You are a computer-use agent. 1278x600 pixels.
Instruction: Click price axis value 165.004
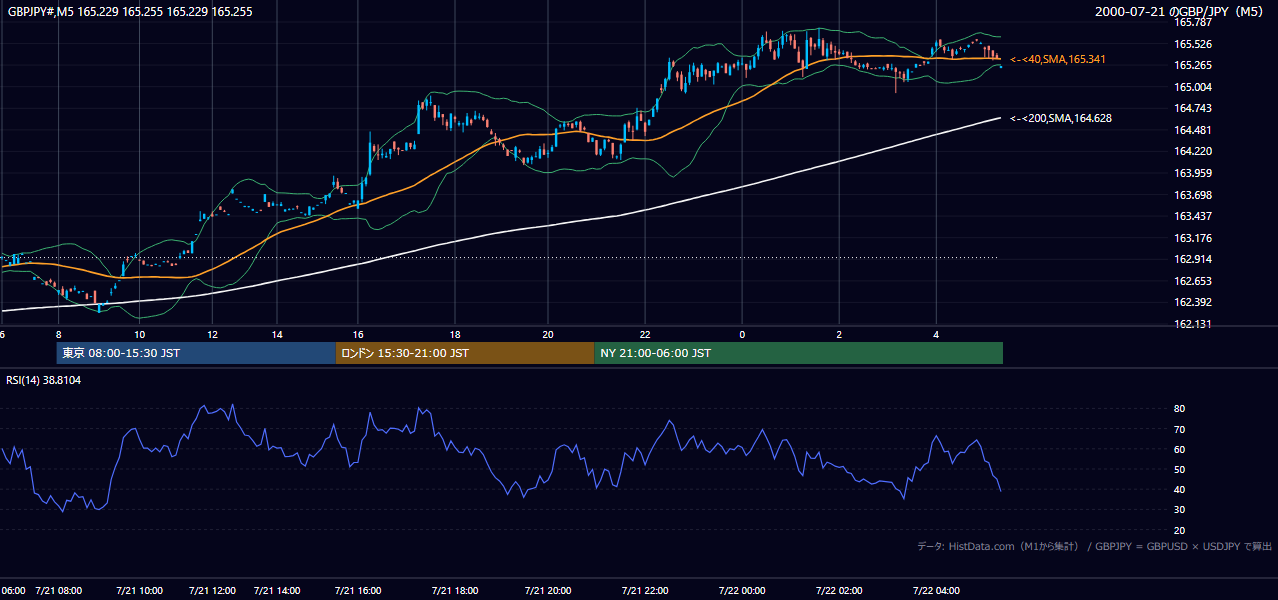(1193, 87)
